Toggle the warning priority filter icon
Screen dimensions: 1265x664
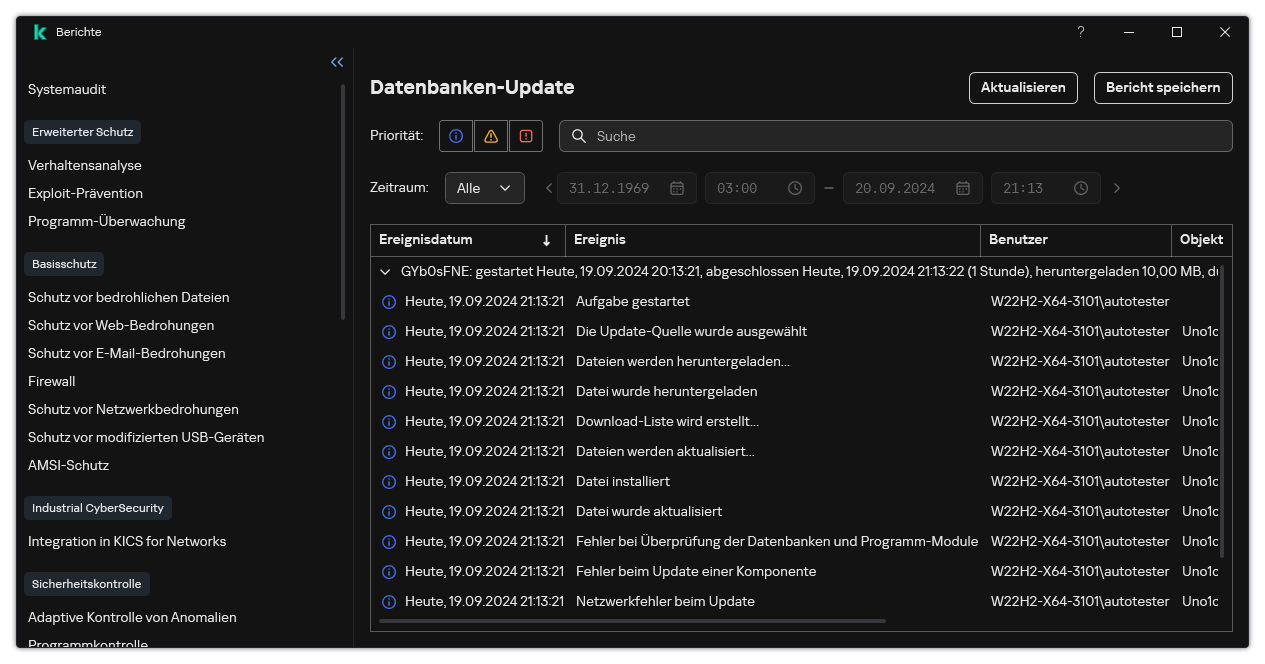point(490,136)
